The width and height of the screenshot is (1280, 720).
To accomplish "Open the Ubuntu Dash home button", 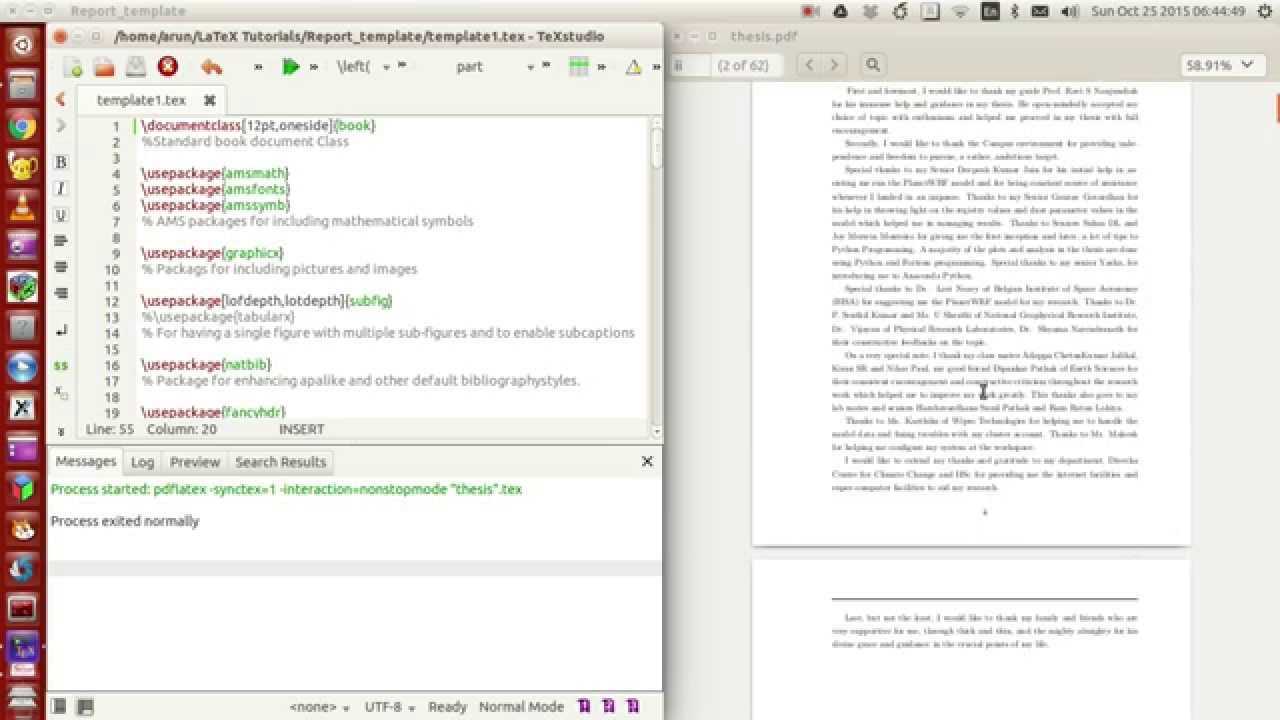I will pos(22,46).
